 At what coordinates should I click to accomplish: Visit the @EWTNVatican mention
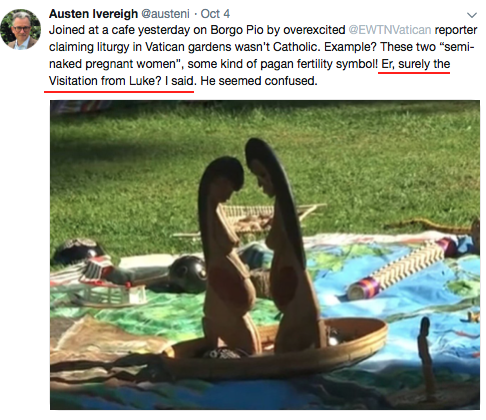390,30
